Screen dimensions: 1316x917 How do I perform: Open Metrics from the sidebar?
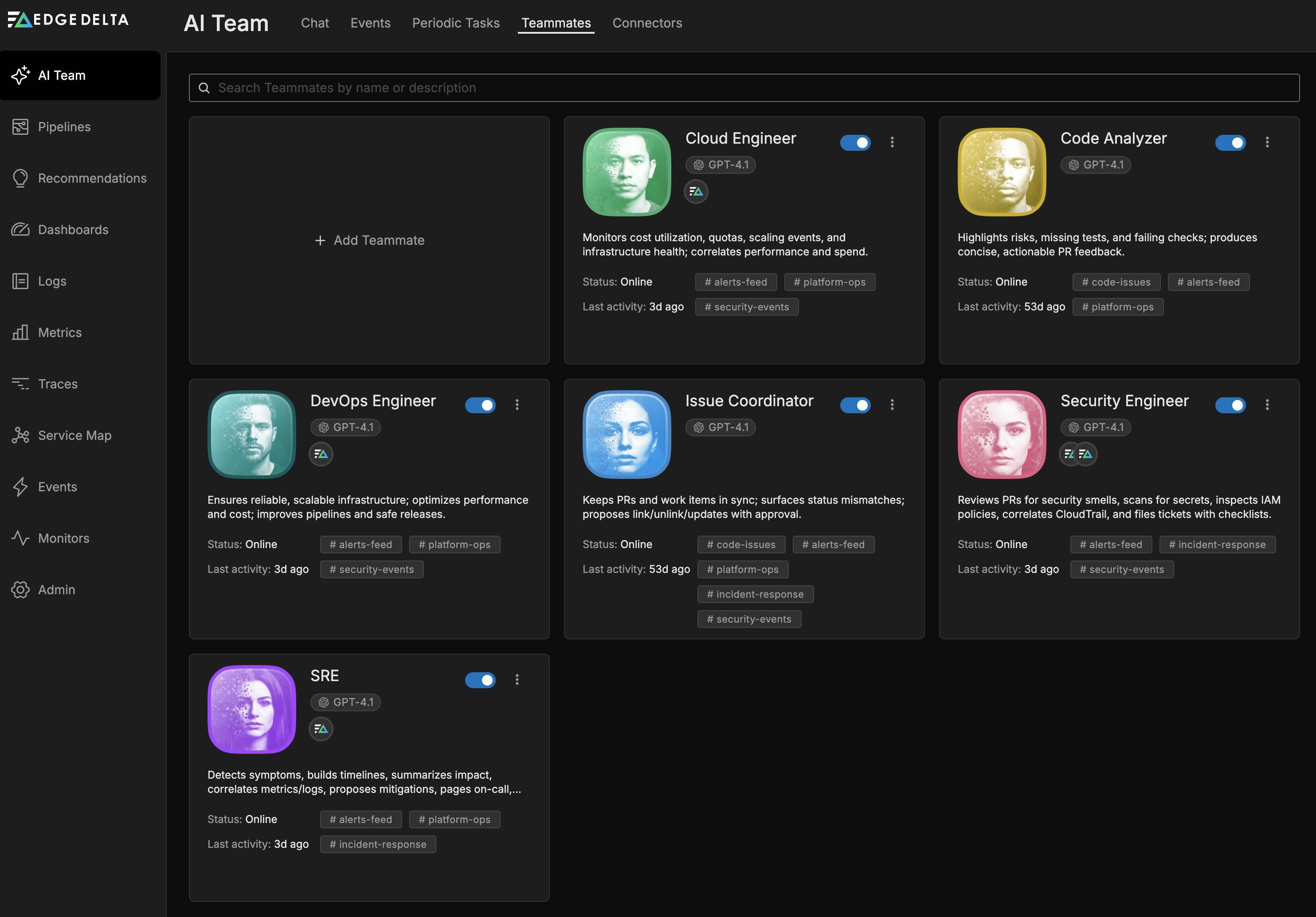click(x=59, y=333)
